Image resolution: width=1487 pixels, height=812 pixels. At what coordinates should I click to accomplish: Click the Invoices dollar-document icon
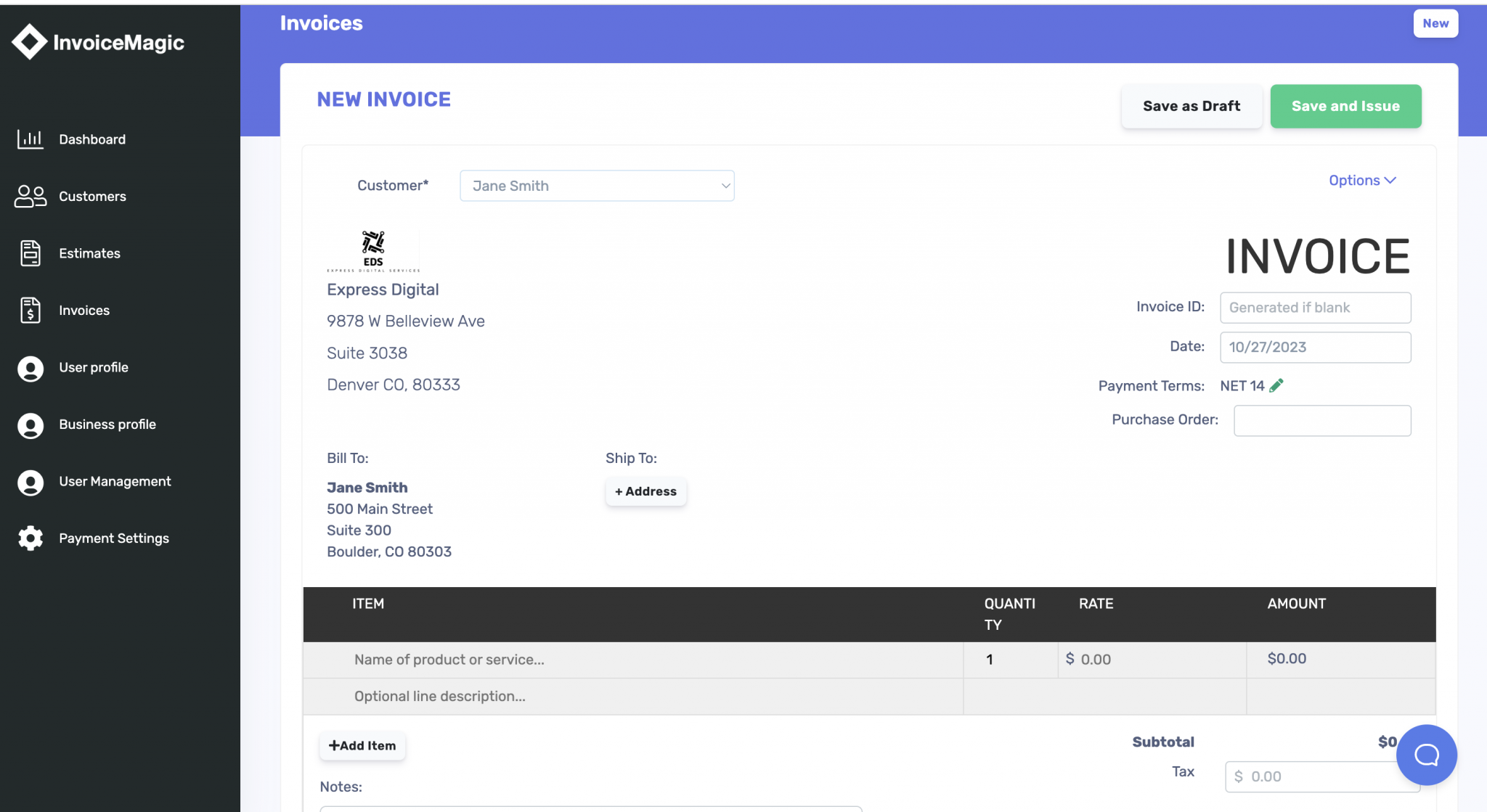tap(30, 310)
